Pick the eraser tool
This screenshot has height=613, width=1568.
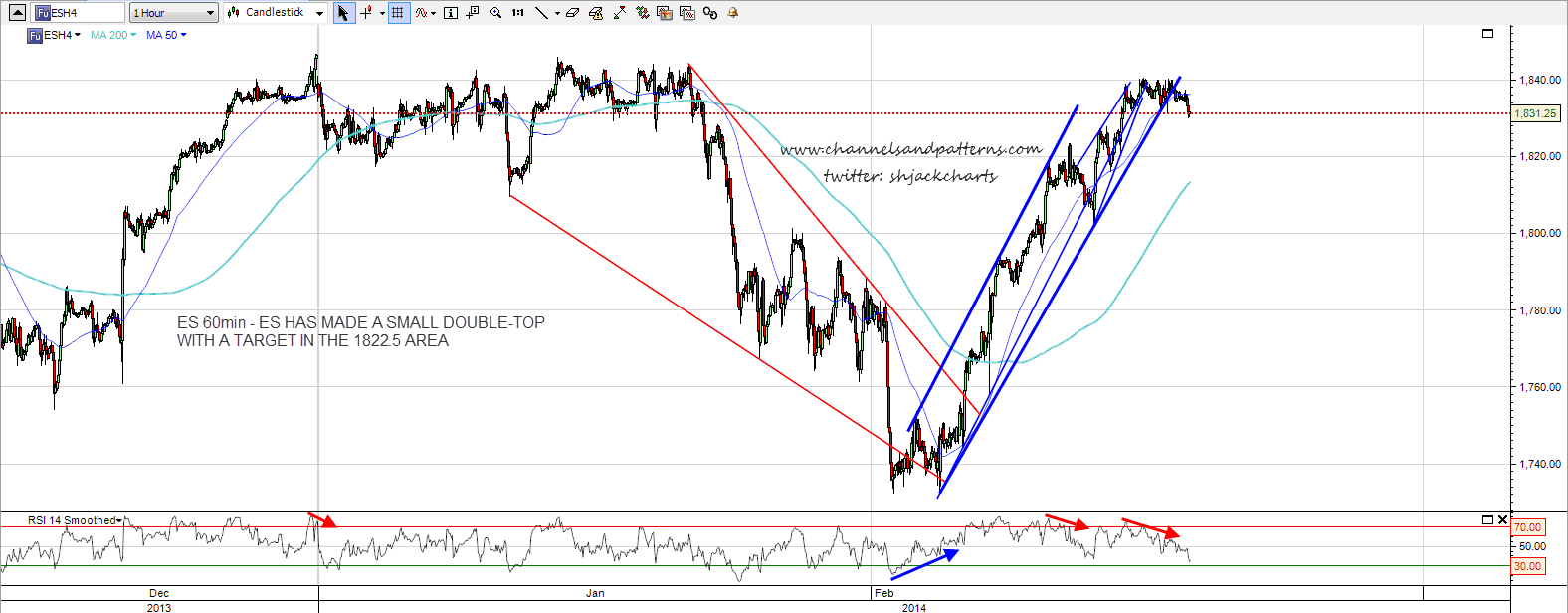click(572, 13)
